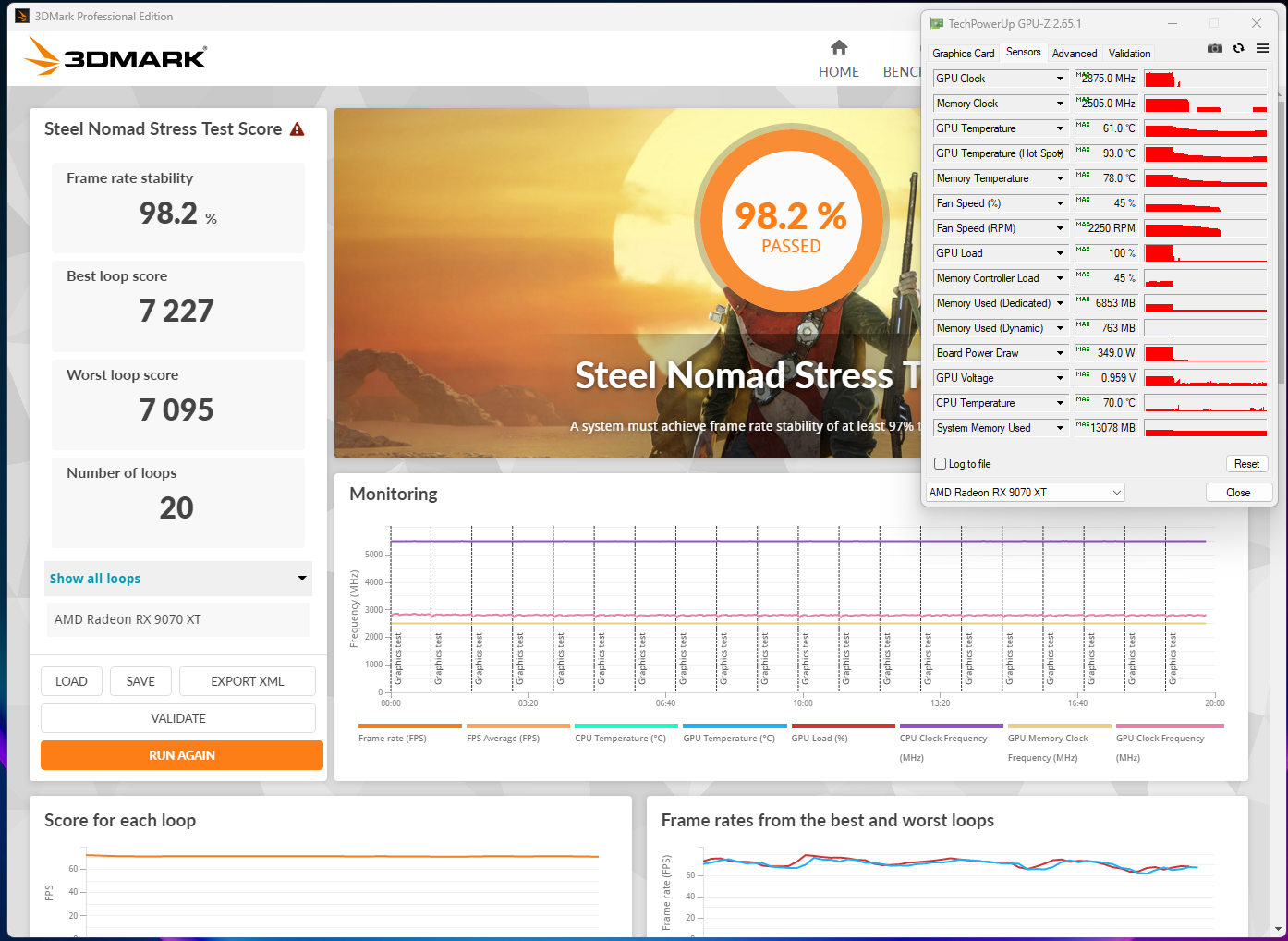Screen dimensions: 1288x941
Task: Click the 3DMark scrollbar down arrow
Action: 1281,929
